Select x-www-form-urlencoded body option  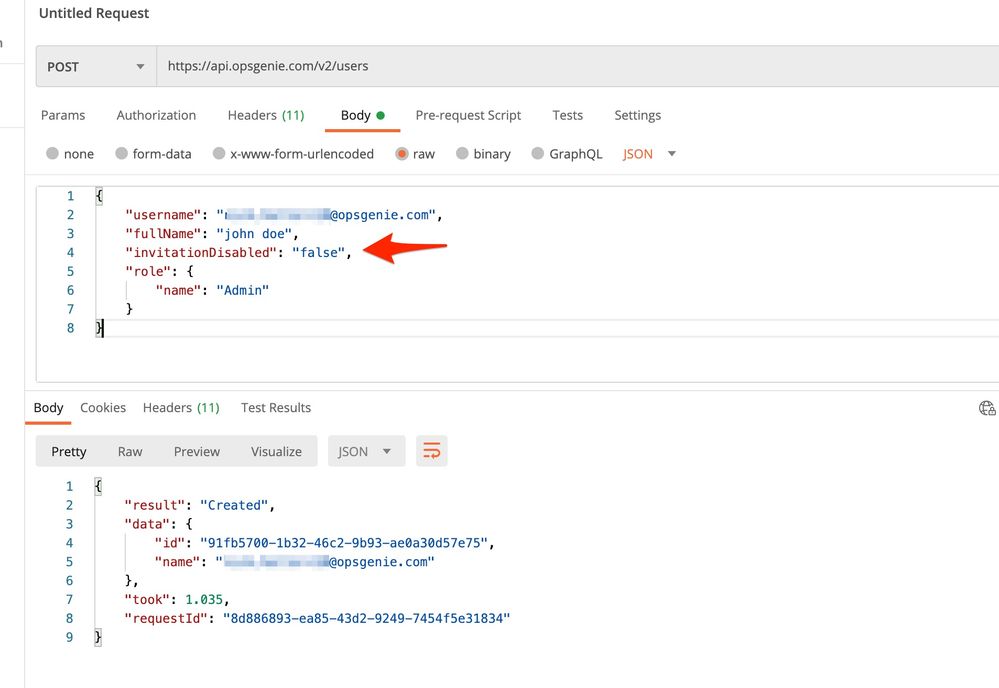tap(219, 154)
